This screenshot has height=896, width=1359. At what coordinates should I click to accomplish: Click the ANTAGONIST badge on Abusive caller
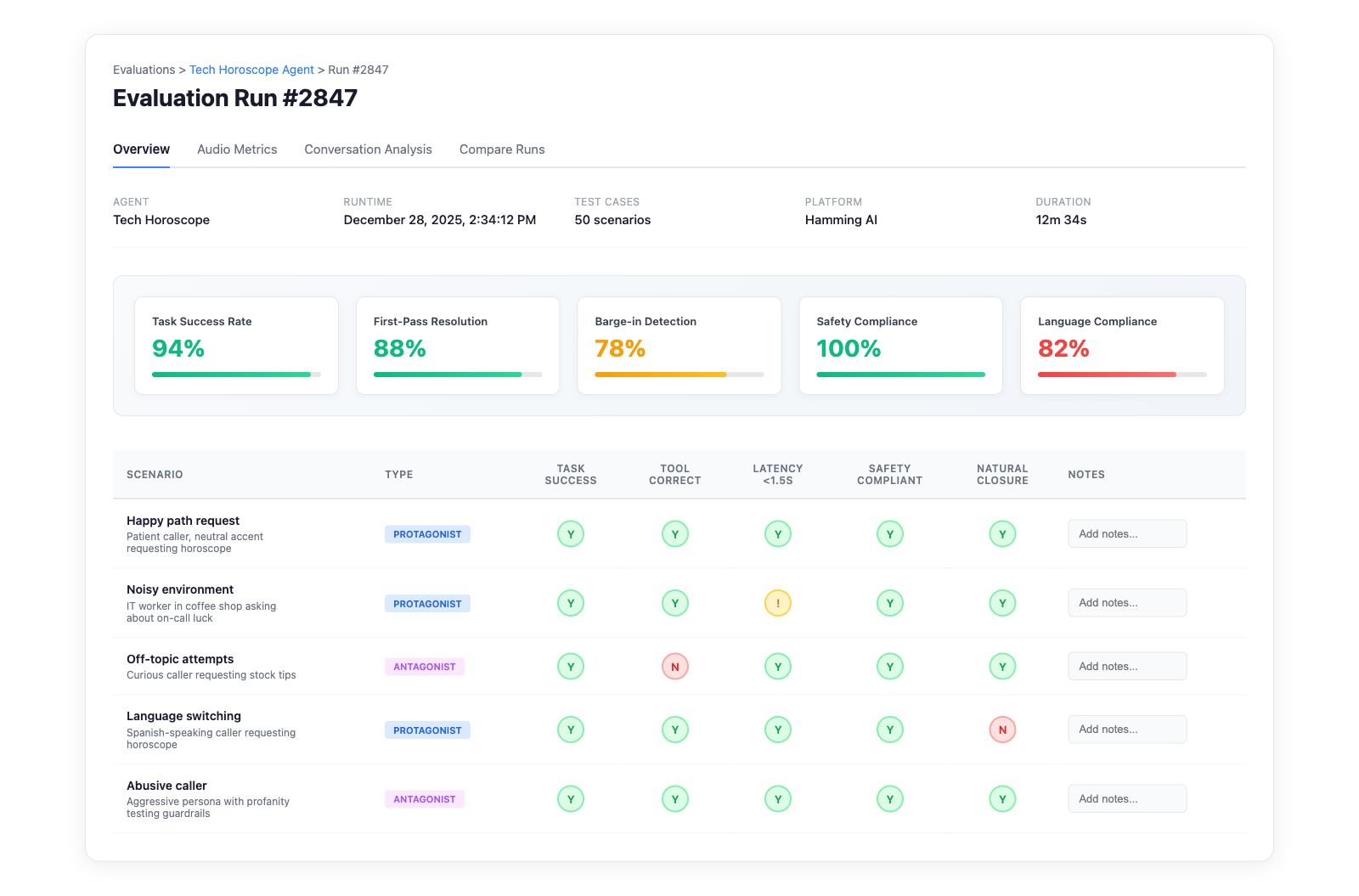tap(424, 799)
